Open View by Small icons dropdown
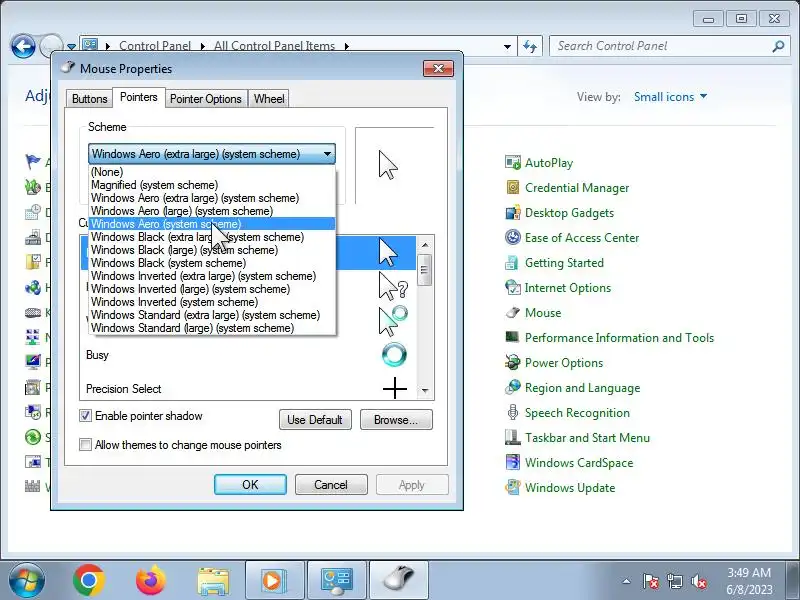The width and height of the screenshot is (800, 600). click(670, 97)
